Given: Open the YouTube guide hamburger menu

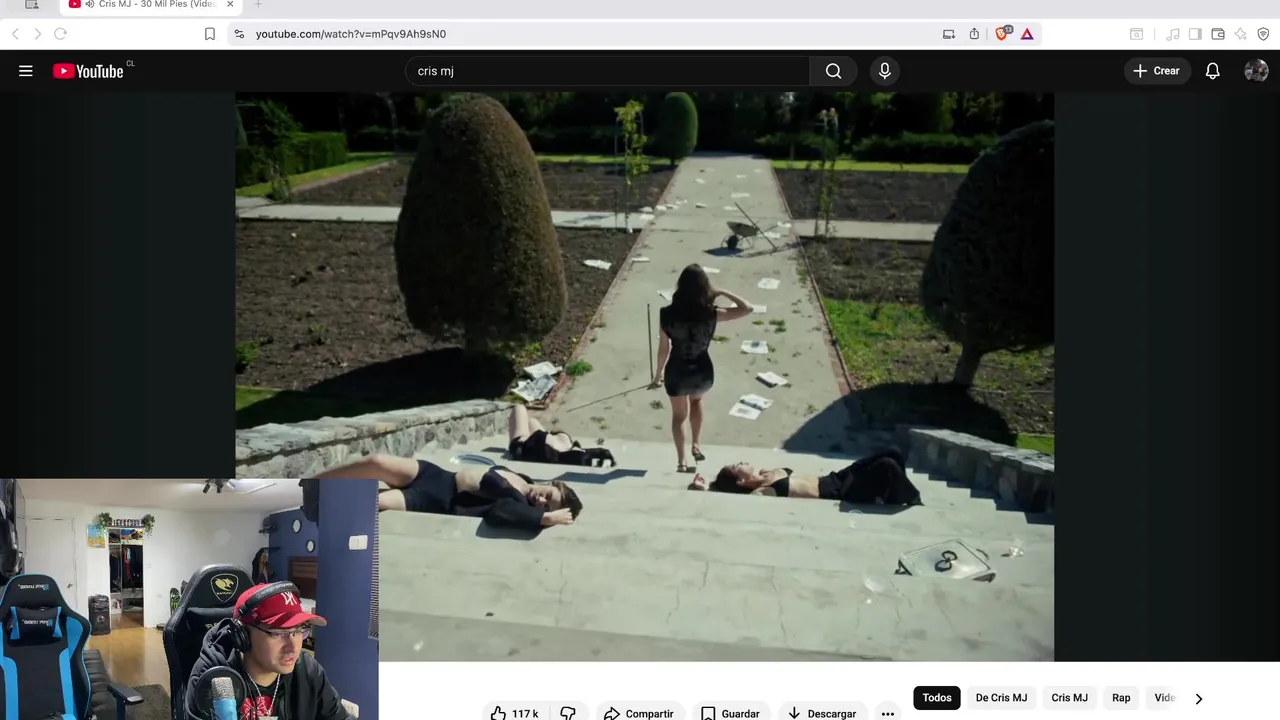Looking at the screenshot, I should point(26,71).
